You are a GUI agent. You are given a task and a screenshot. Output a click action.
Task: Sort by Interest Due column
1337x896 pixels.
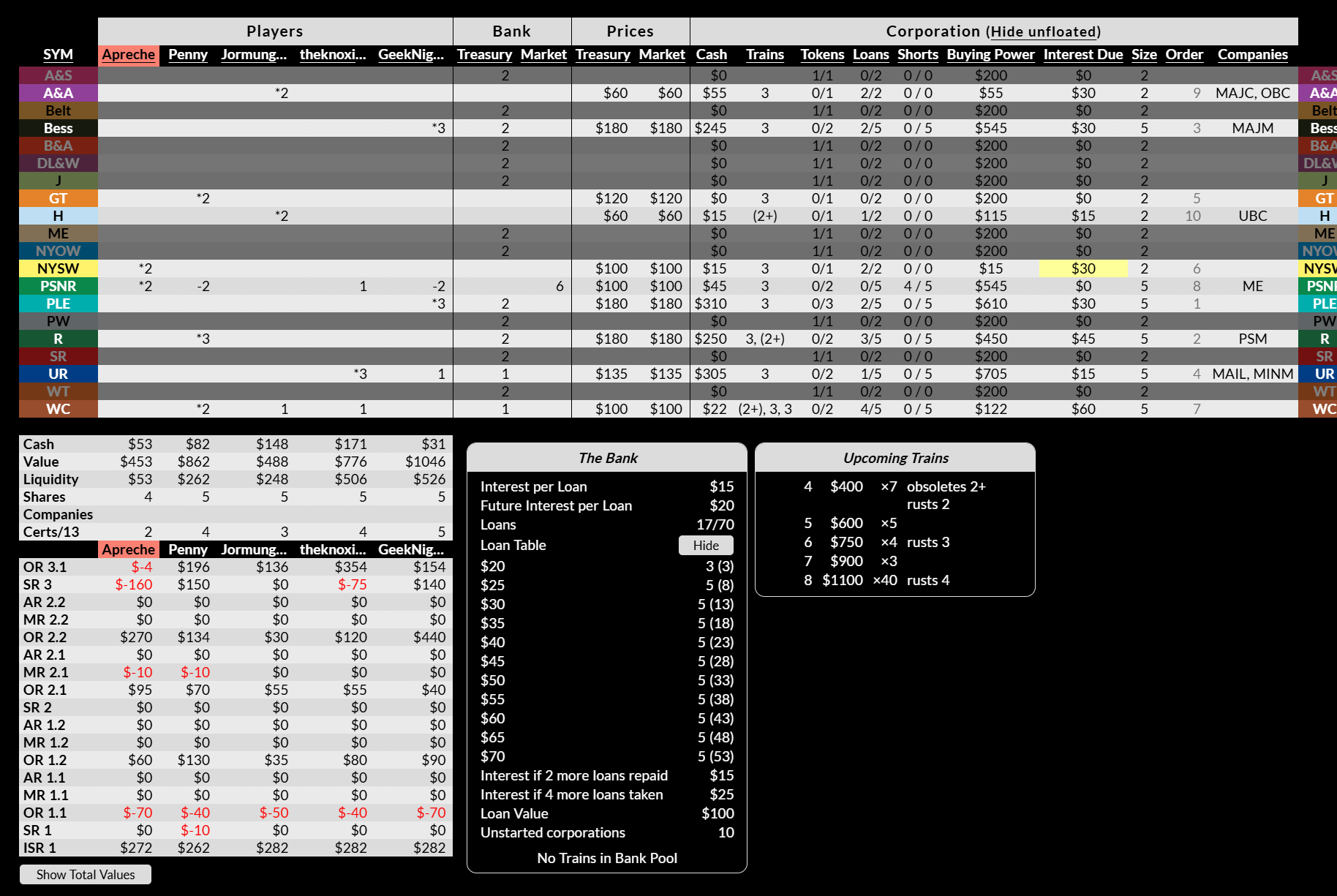point(1082,55)
